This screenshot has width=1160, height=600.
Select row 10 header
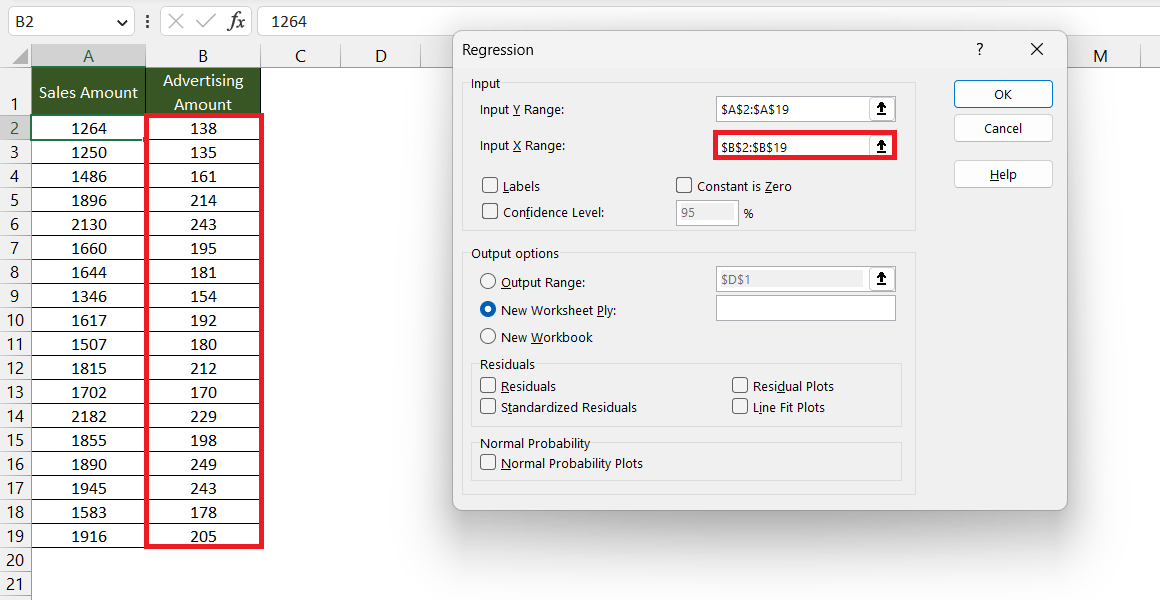coord(16,320)
